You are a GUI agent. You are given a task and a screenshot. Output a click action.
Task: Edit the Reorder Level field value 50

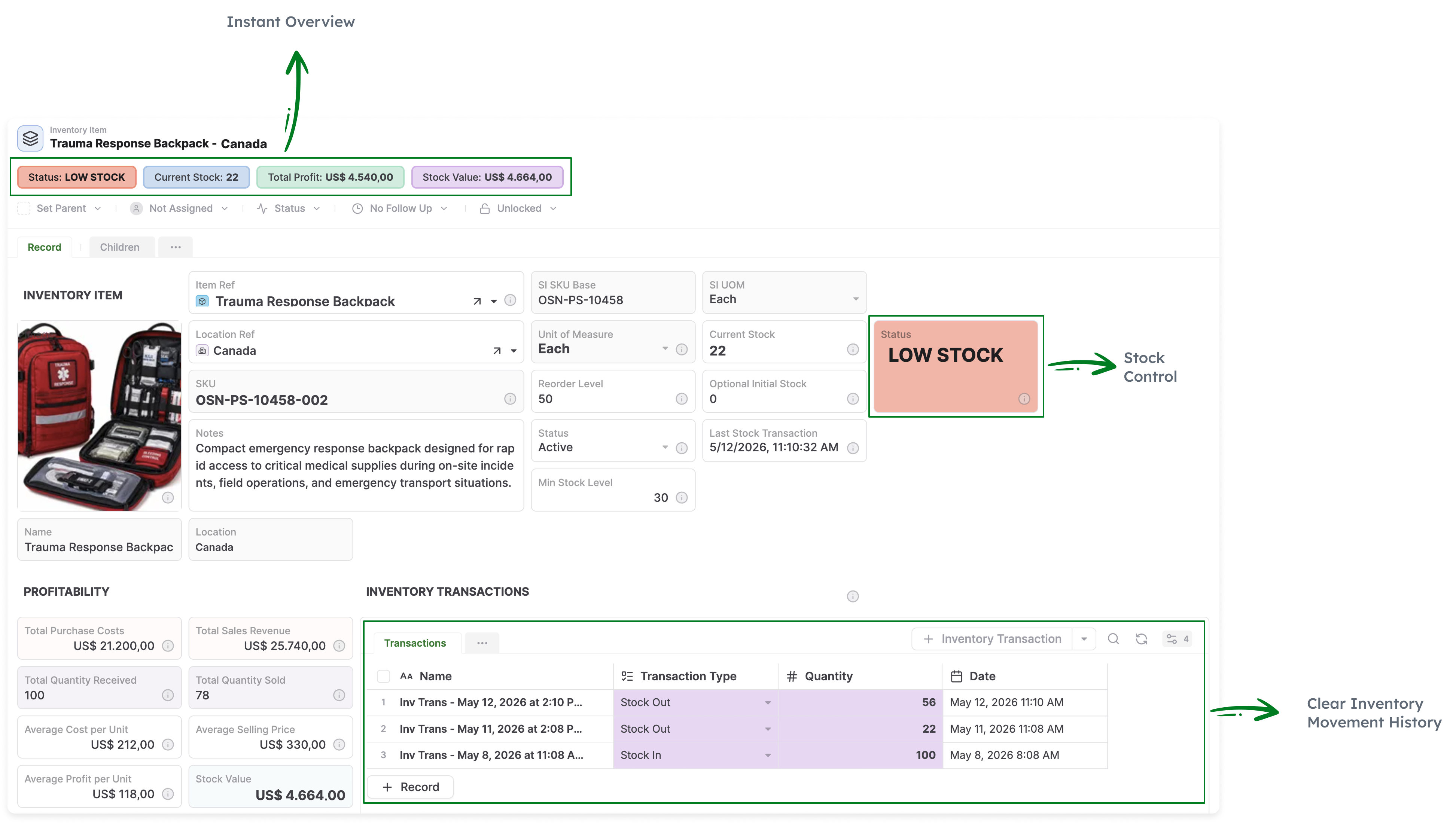(613, 392)
